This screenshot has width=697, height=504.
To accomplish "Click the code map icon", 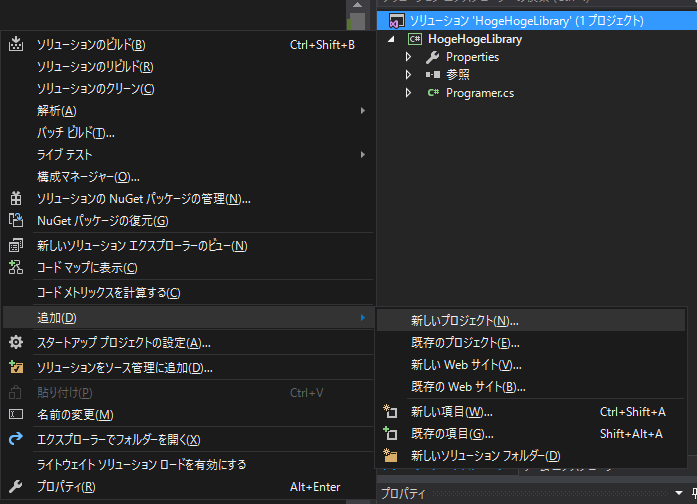I will click(16, 267).
